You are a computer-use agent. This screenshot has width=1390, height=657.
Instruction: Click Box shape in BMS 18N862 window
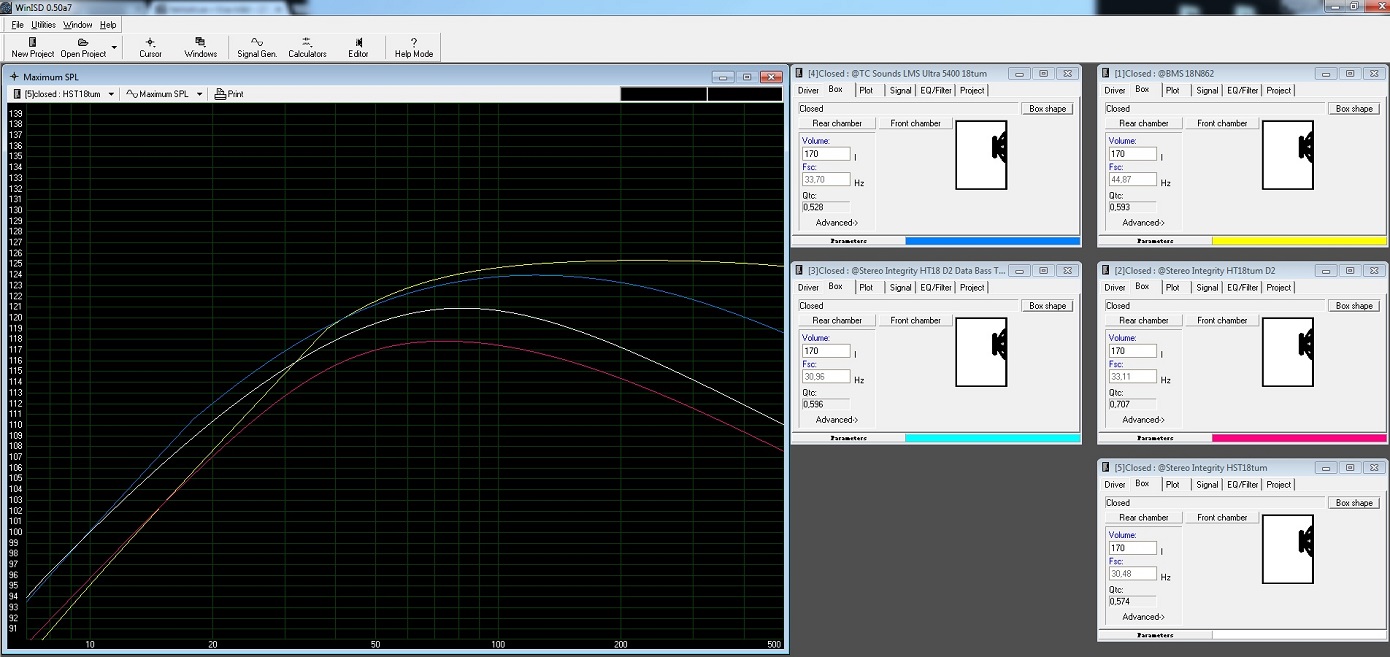pyautogui.click(x=1355, y=109)
